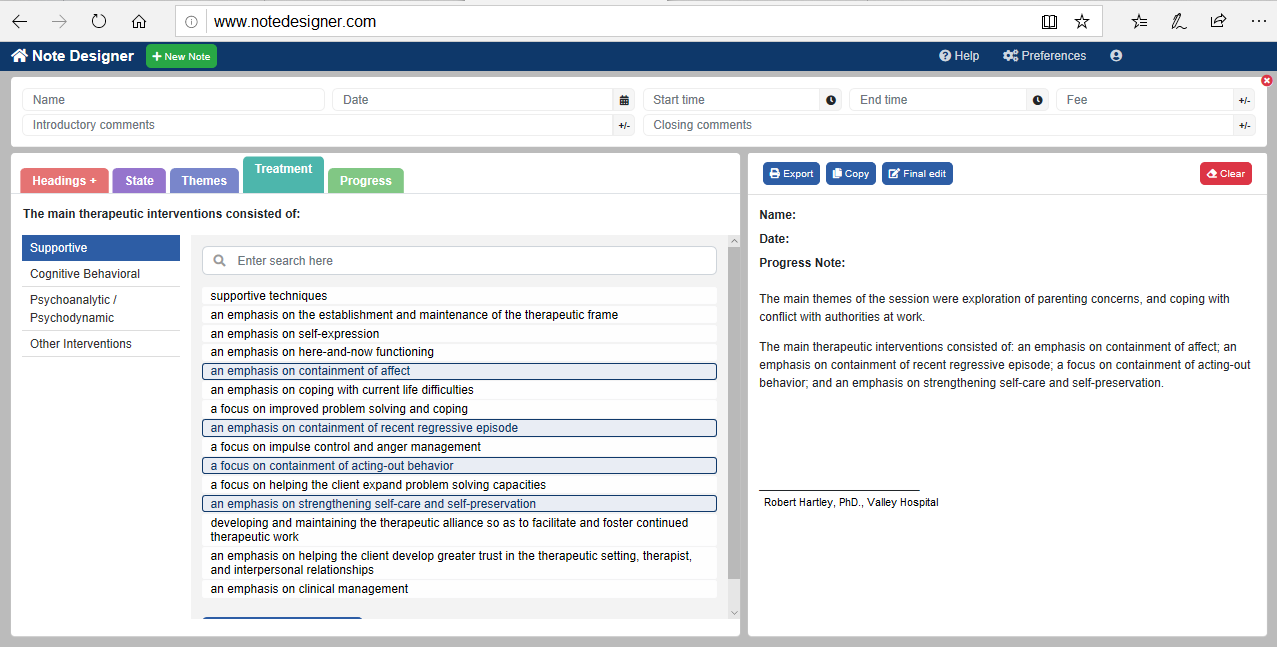Click the Fee input field
The width and height of the screenshot is (1277, 647).
(1145, 100)
